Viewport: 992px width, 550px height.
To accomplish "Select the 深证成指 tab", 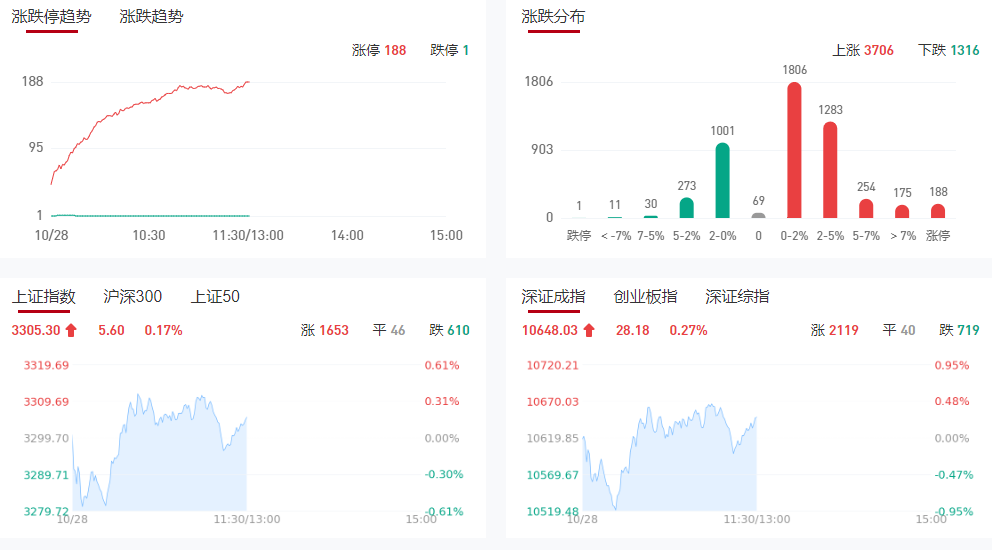I will (553, 297).
